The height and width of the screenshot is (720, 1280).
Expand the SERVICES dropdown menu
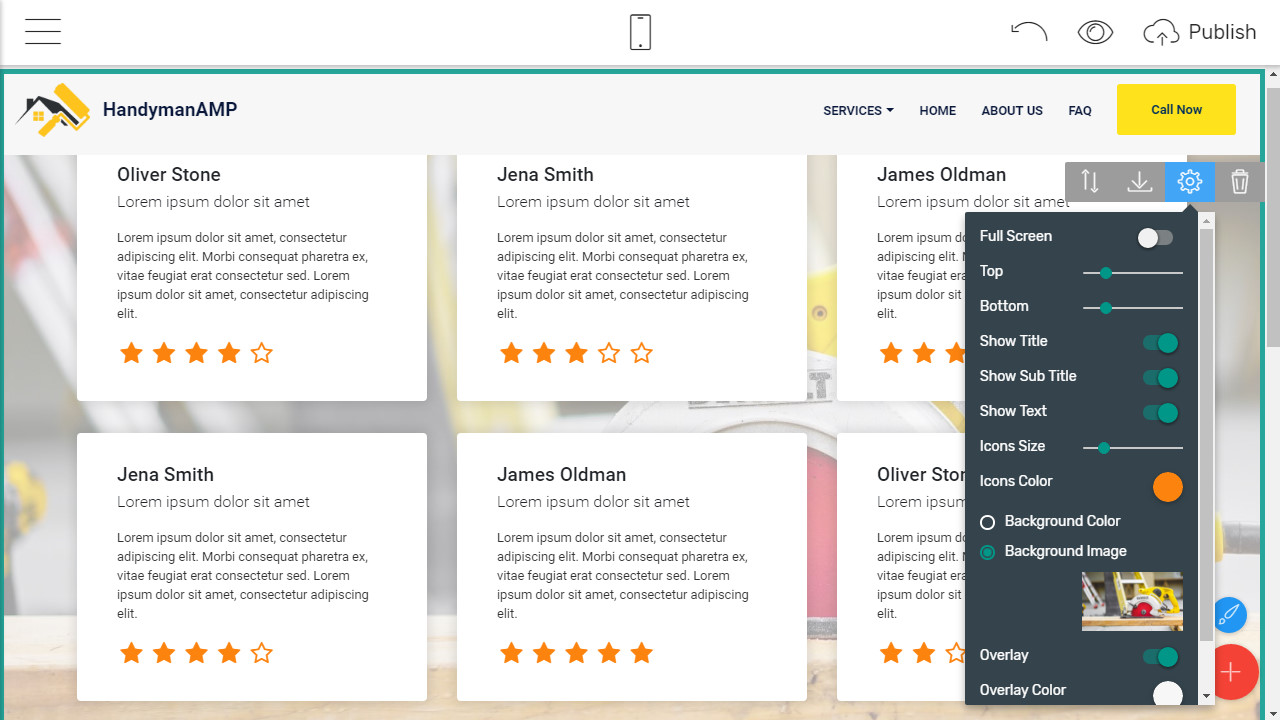(x=858, y=111)
